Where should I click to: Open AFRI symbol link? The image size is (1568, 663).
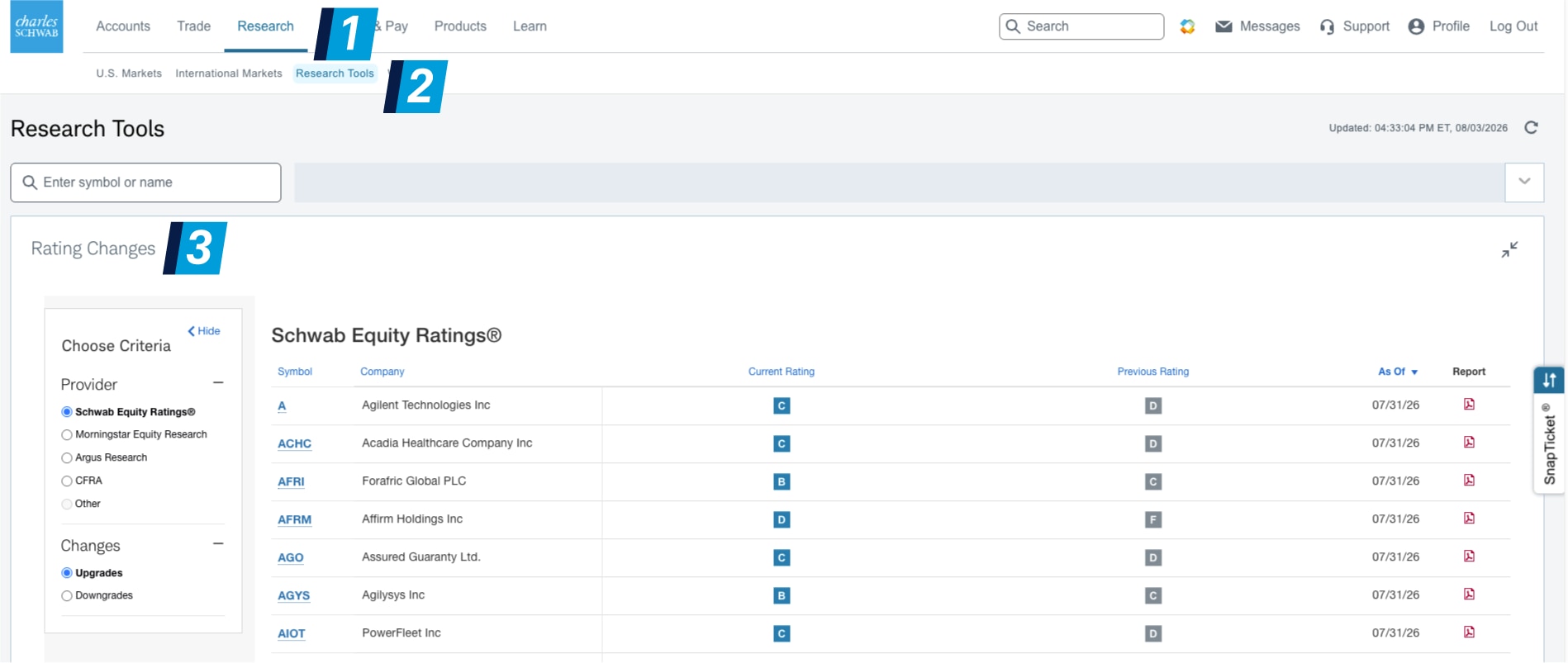coord(291,481)
